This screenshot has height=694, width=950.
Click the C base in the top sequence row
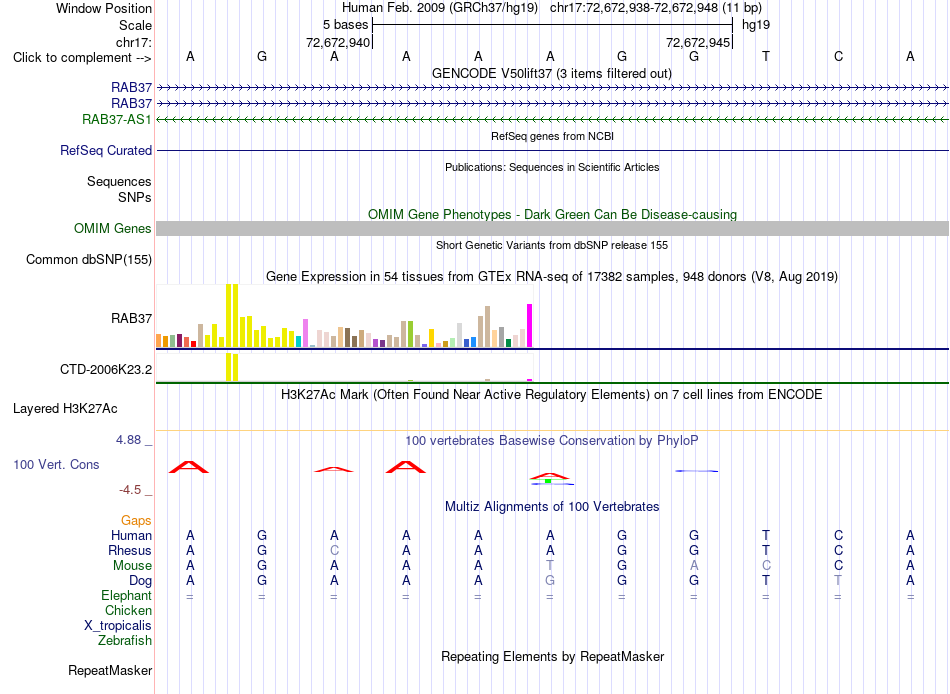[838, 56]
